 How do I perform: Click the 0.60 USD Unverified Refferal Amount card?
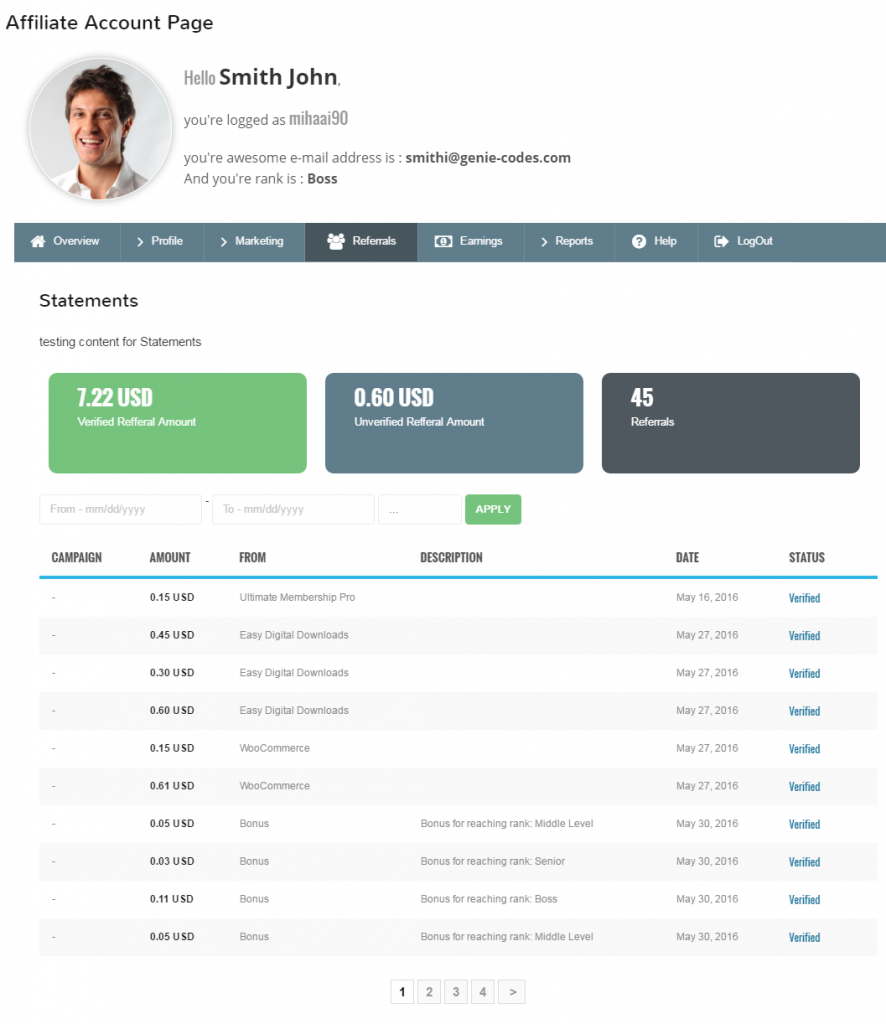click(454, 423)
